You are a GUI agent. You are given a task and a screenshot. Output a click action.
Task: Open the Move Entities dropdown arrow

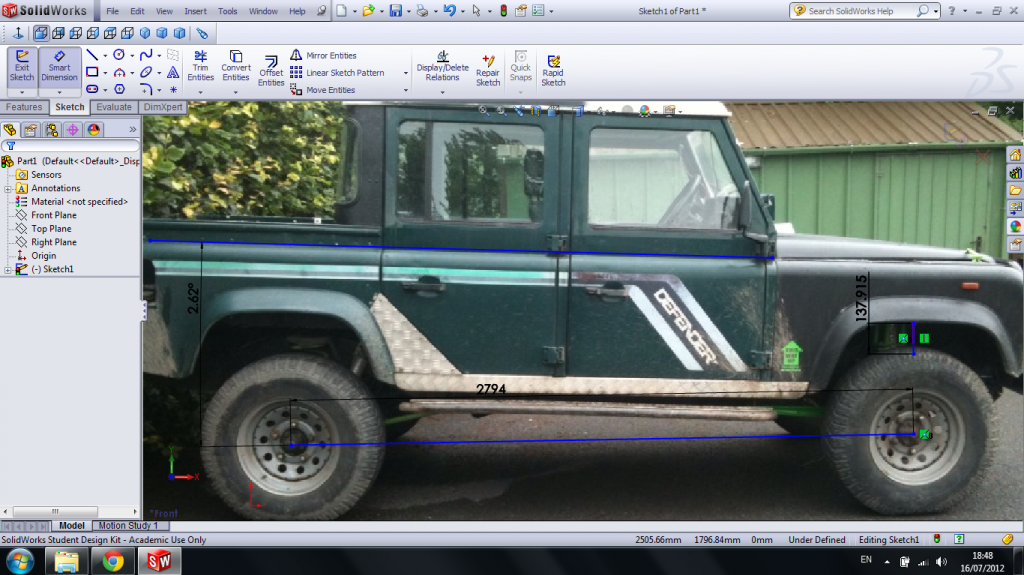[x=406, y=90]
